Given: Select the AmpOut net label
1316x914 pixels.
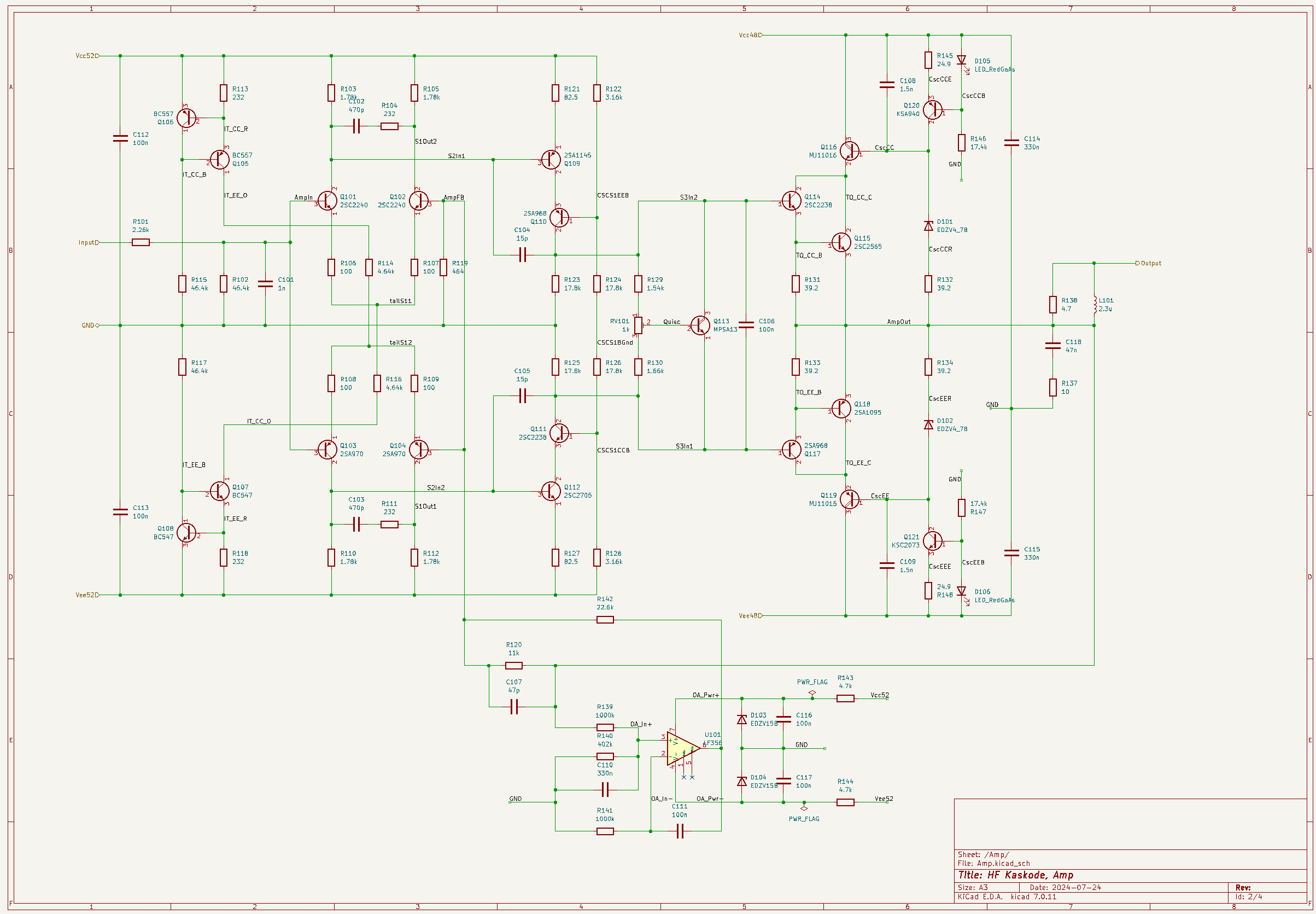Looking at the screenshot, I should (x=899, y=322).
